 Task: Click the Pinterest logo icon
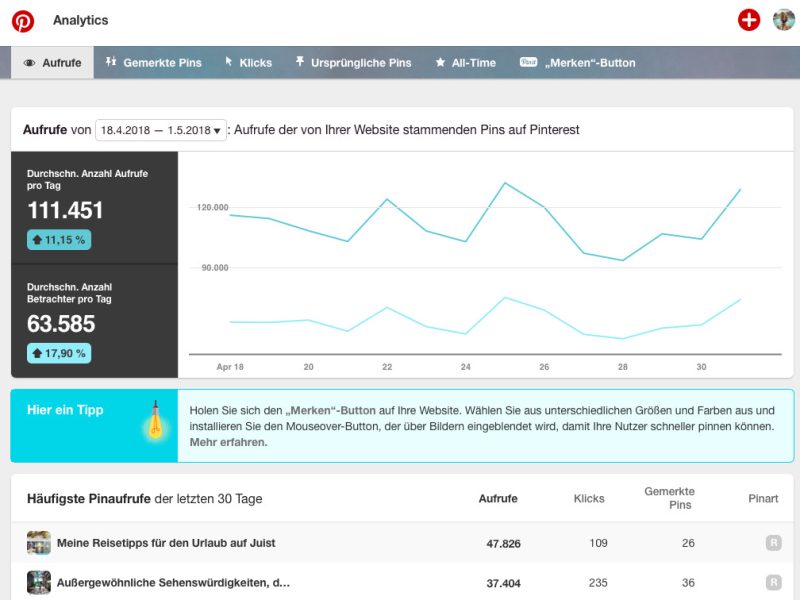tap(23, 21)
